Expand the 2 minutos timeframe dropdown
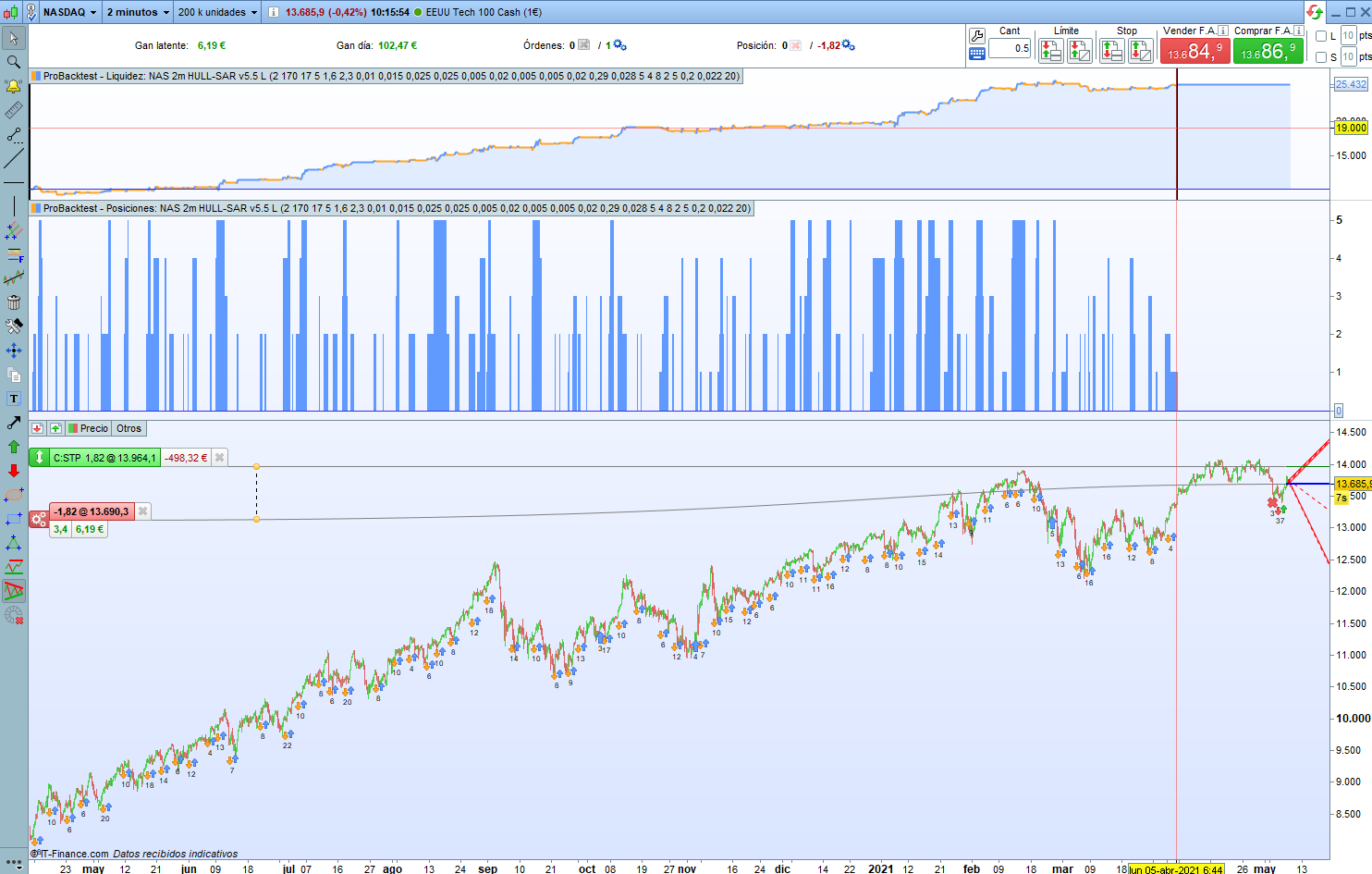 click(x=138, y=12)
